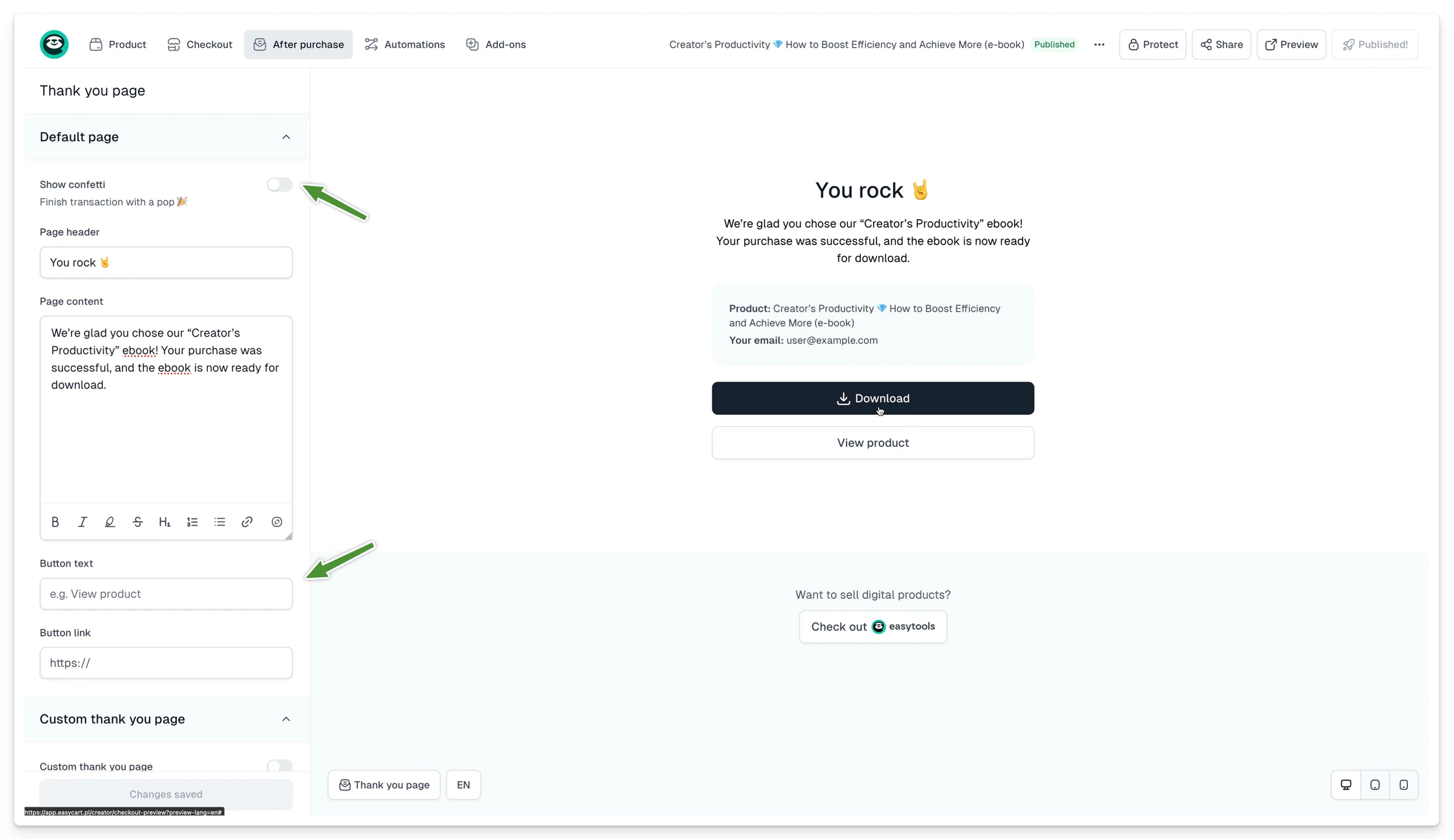This screenshot has height=840, width=1454.
Task: Switch to mobile preview device icon
Action: click(1404, 785)
